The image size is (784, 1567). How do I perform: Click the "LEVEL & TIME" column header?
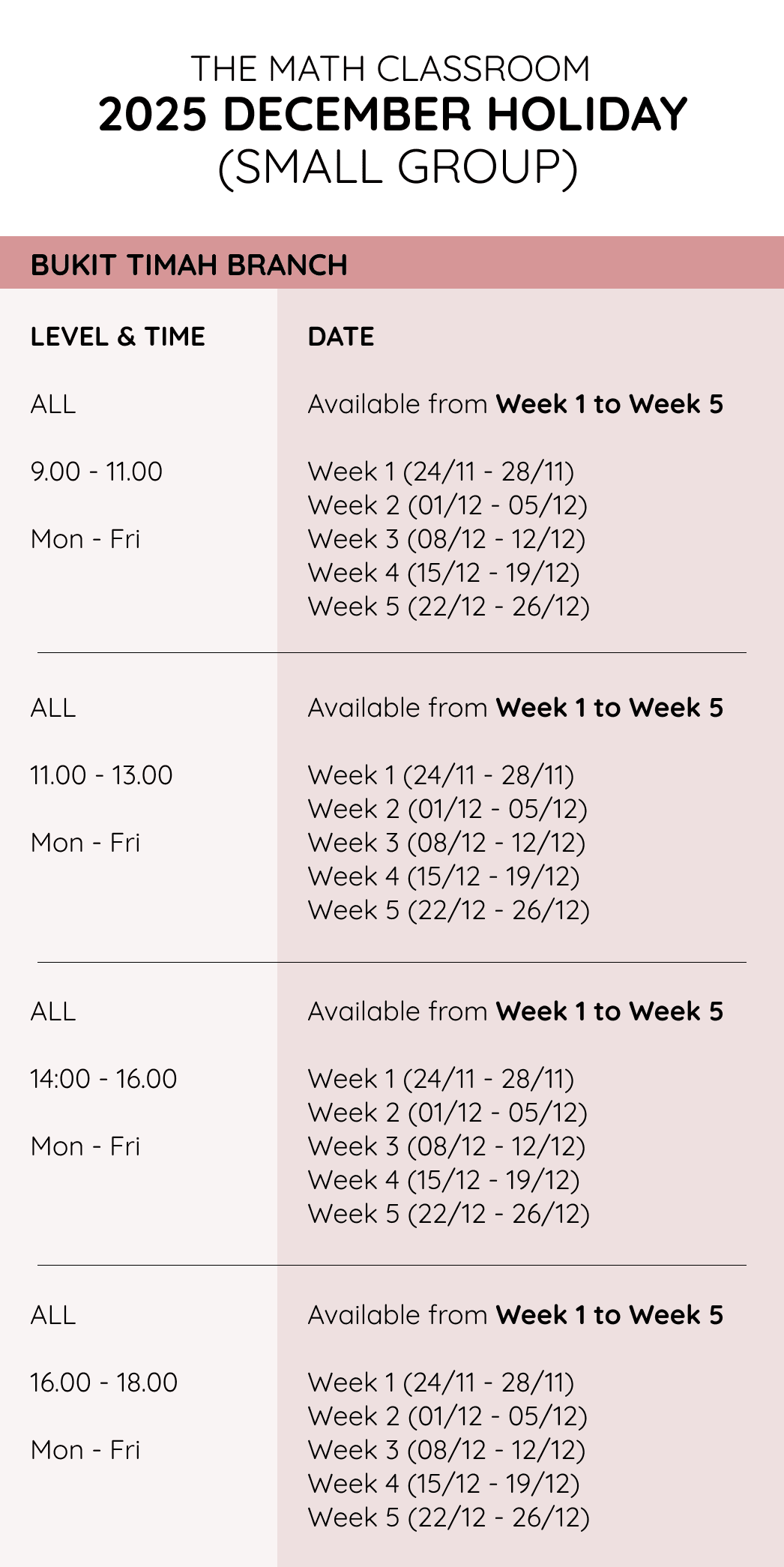118,337
